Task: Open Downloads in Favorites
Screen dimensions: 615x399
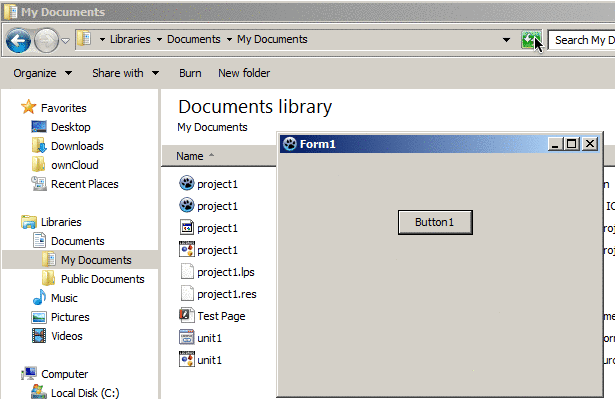Action: point(77,146)
